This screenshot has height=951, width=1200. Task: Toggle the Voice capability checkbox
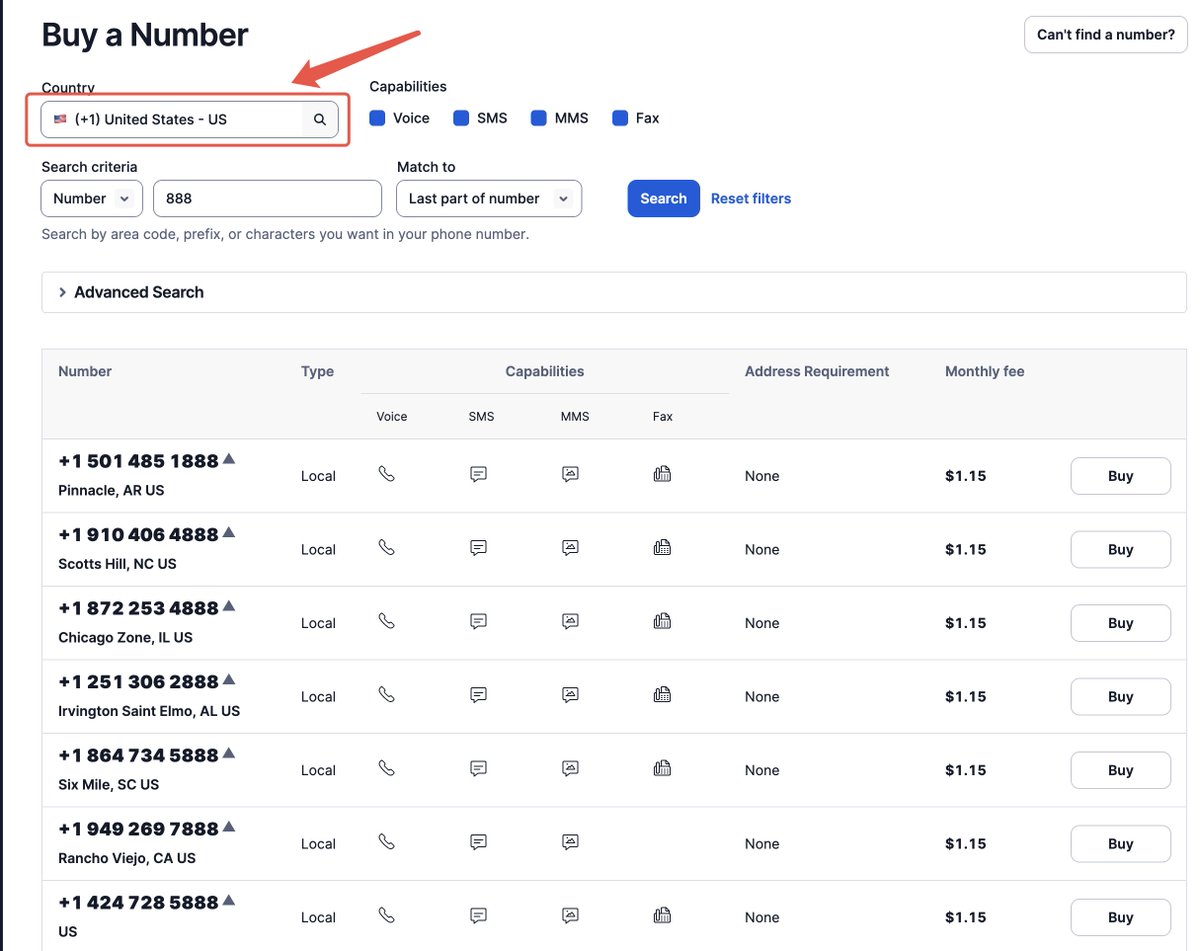click(x=378, y=118)
